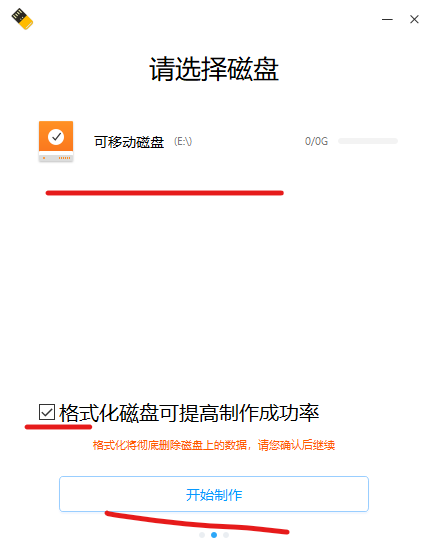This screenshot has width=425, height=547.
Task: Close the boot disk maker window
Action: click(x=414, y=19)
